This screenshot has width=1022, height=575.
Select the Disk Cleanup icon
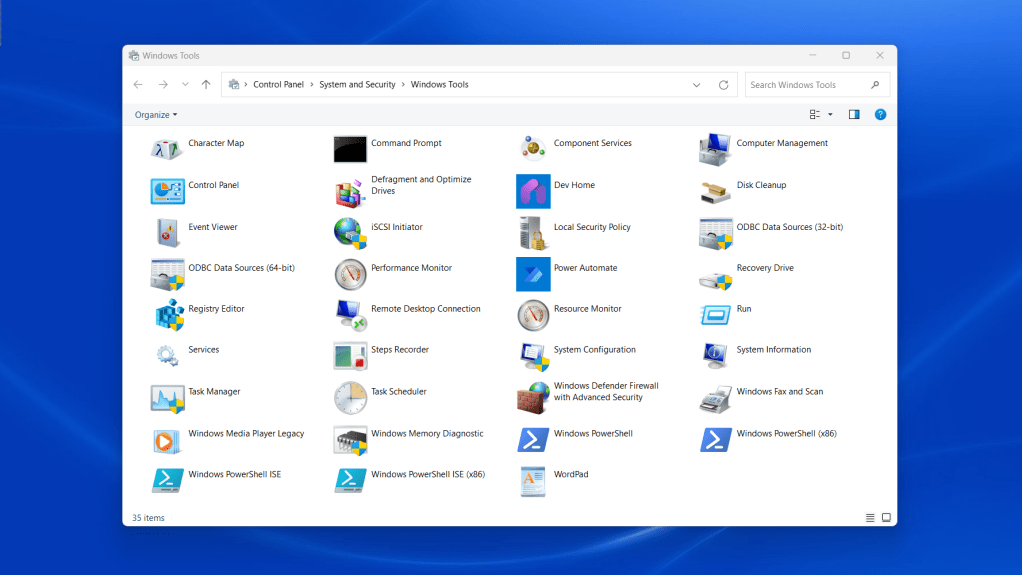pyautogui.click(x=715, y=191)
